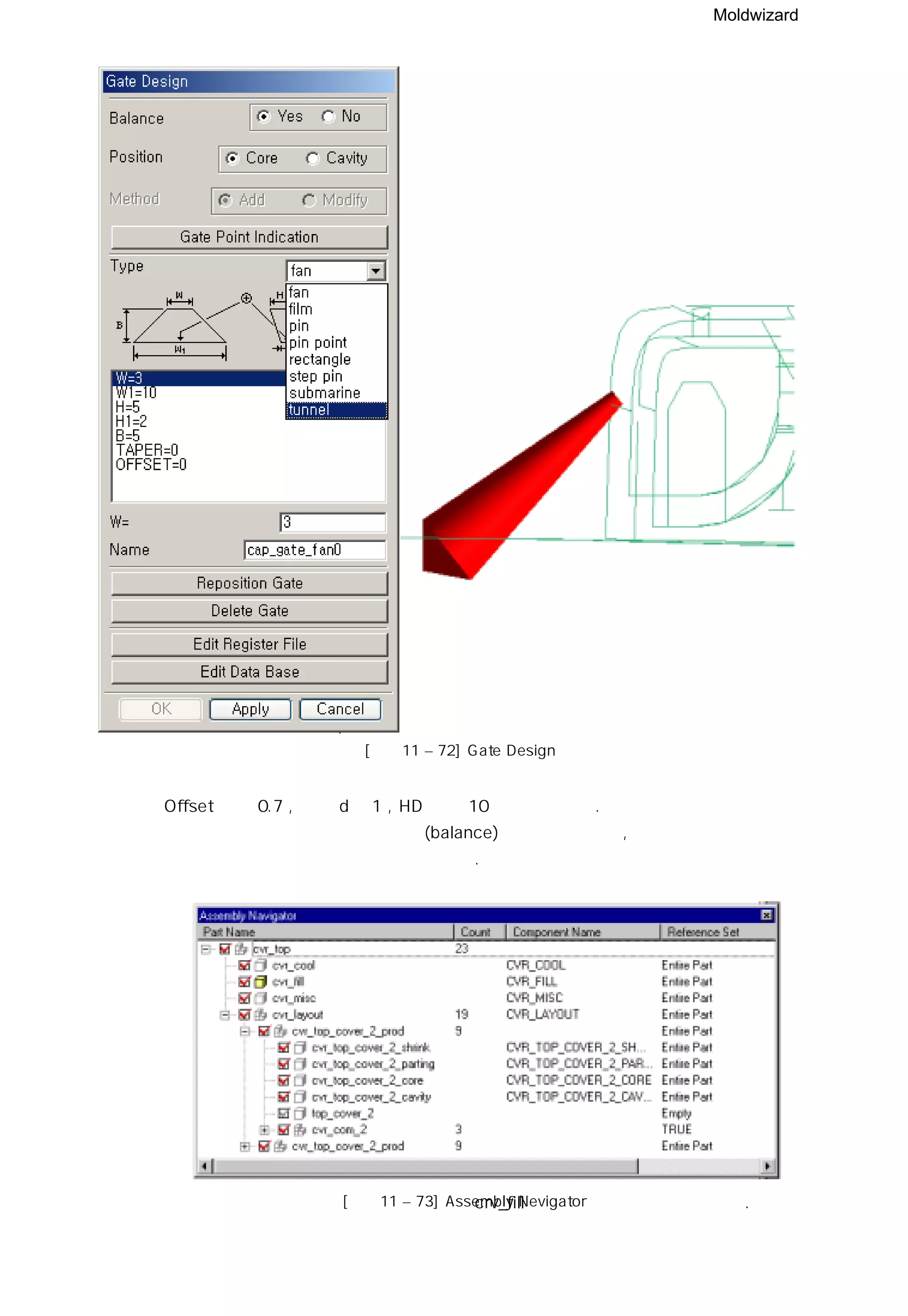Toggle cvr_top visibility checkbox

pyautogui.click(x=225, y=949)
